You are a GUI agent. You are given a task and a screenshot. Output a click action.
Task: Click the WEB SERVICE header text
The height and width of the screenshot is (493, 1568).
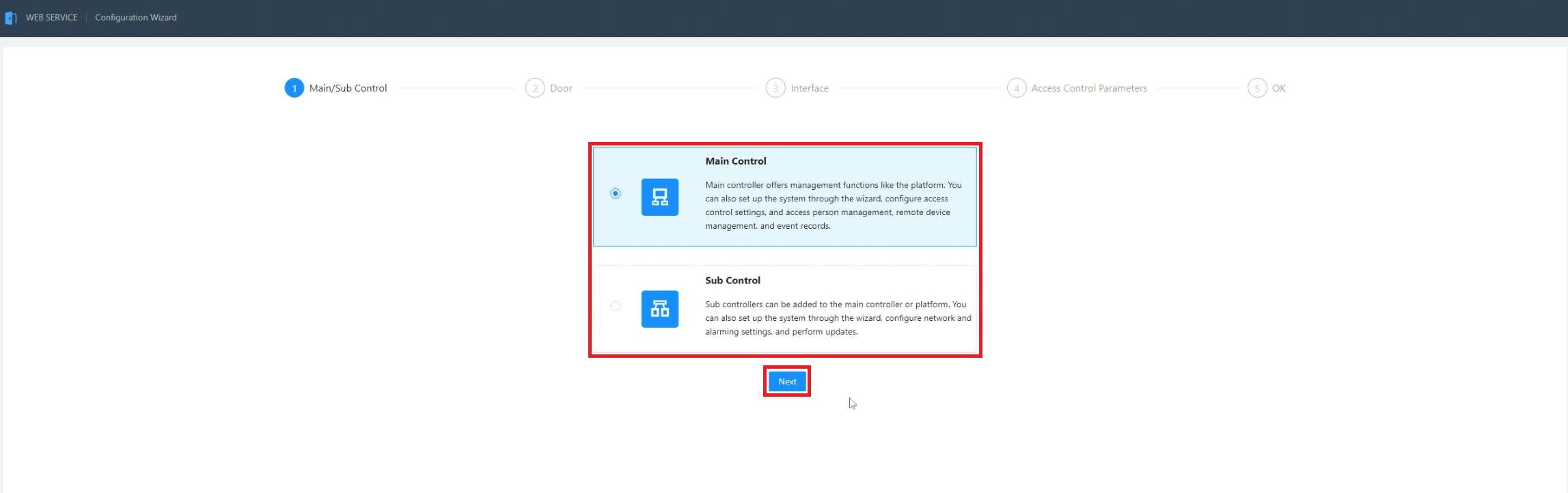click(x=52, y=18)
